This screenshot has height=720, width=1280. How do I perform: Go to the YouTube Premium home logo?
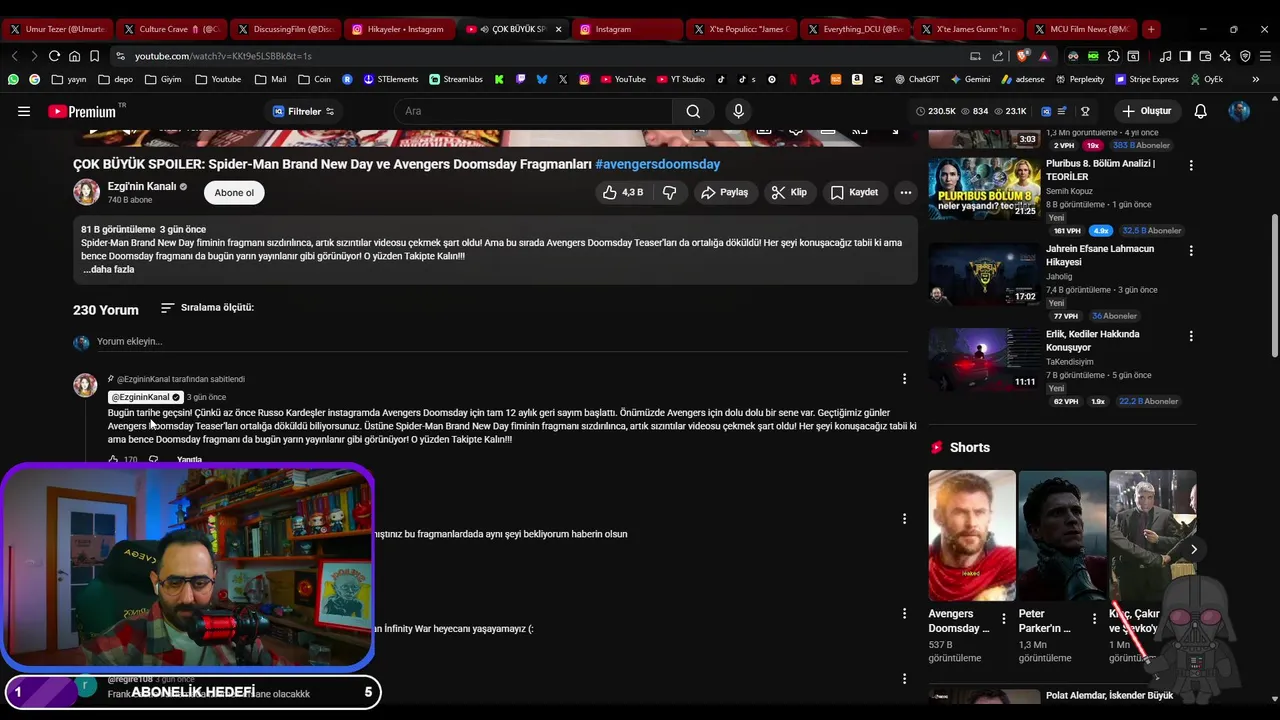[82, 111]
